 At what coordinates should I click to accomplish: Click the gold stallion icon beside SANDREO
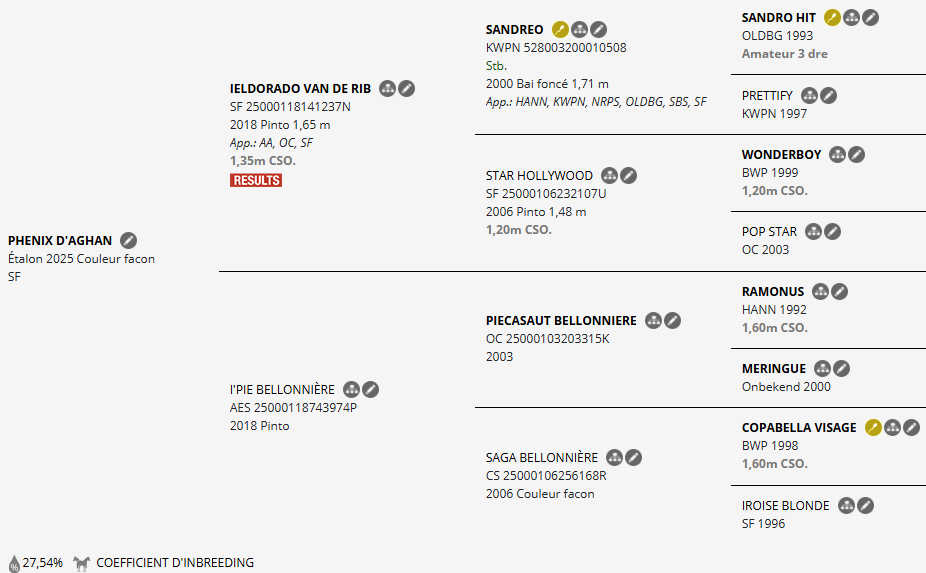coord(560,30)
